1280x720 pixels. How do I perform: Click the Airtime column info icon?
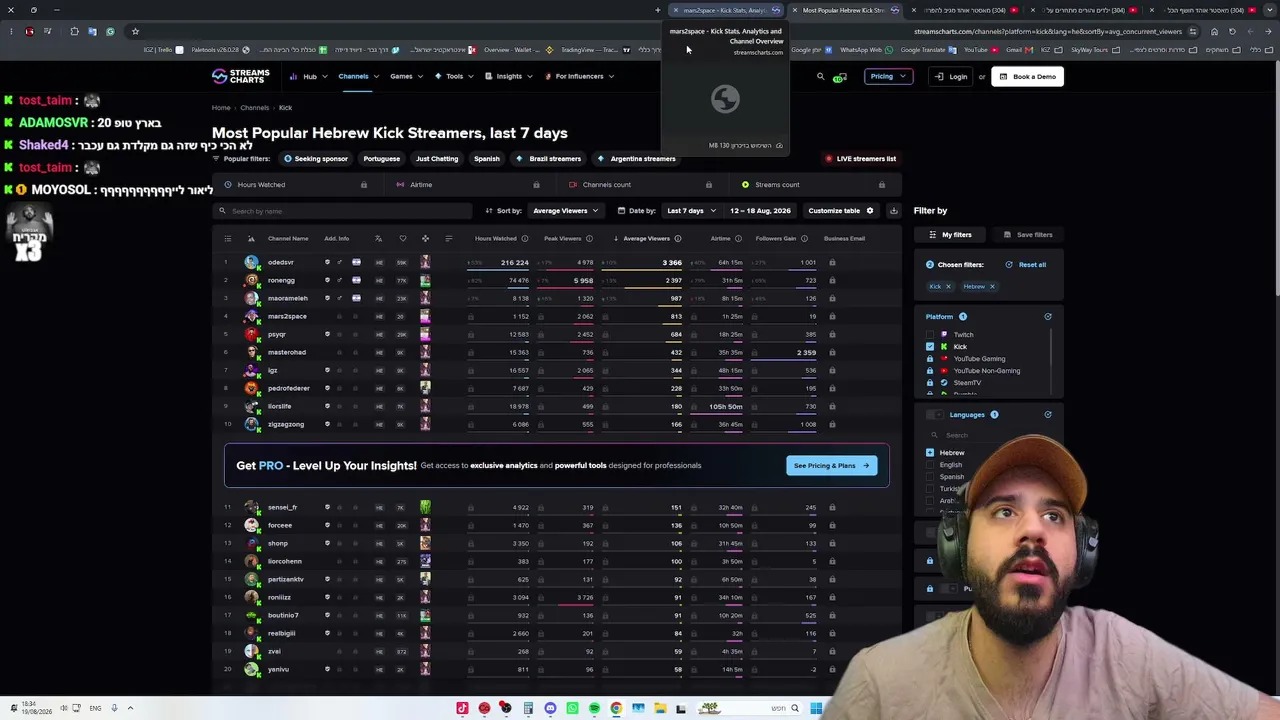tap(738, 238)
